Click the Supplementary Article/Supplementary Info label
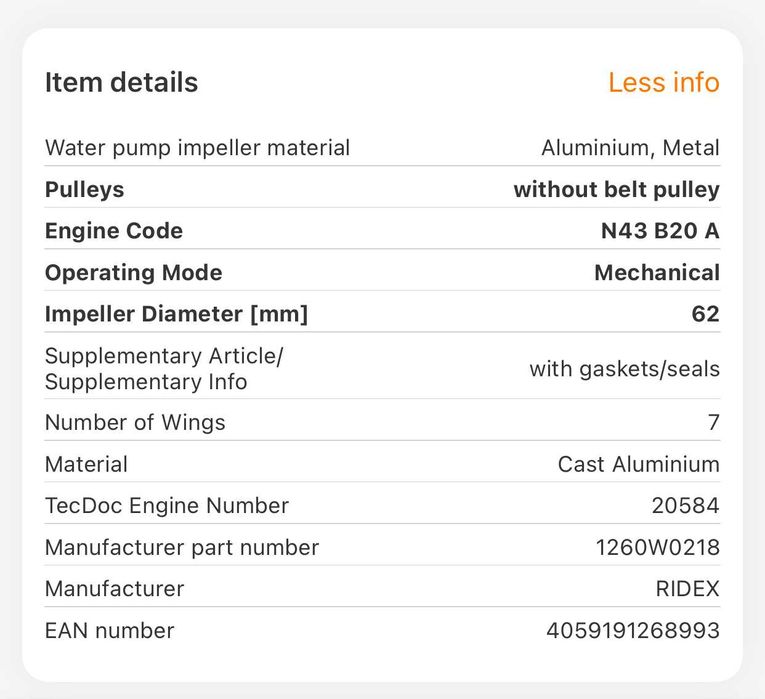 pos(164,369)
